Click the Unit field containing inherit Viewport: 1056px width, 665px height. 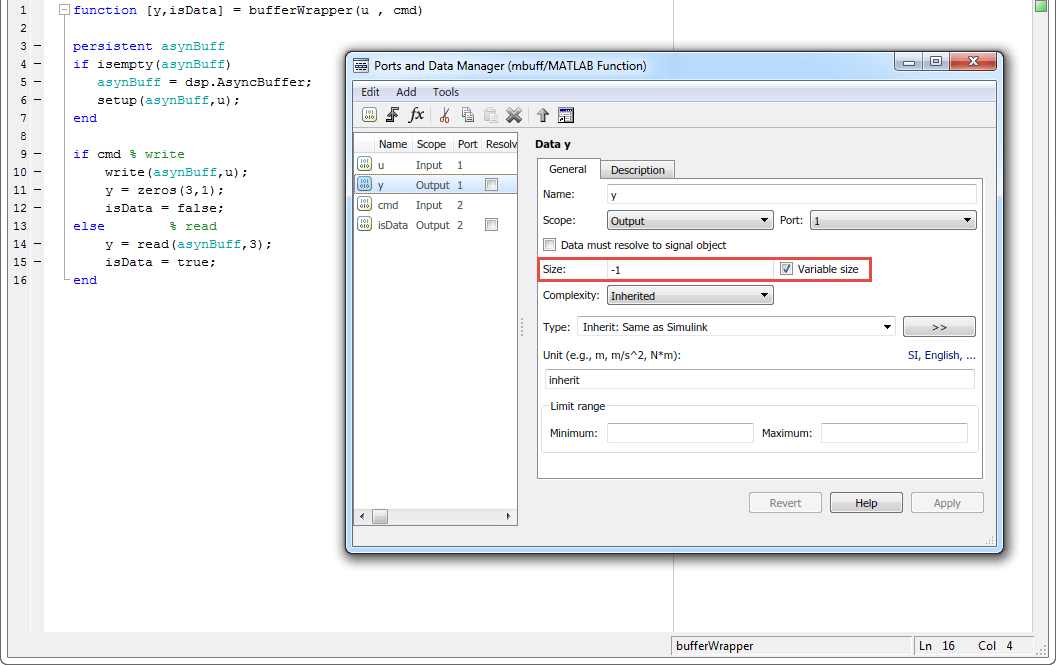pos(760,379)
